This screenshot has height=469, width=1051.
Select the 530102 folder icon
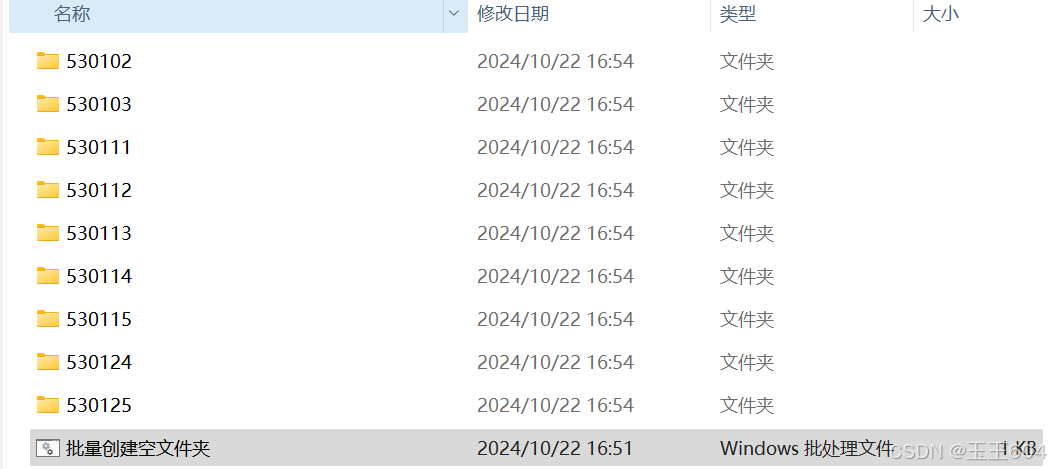click(x=48, y=61)
